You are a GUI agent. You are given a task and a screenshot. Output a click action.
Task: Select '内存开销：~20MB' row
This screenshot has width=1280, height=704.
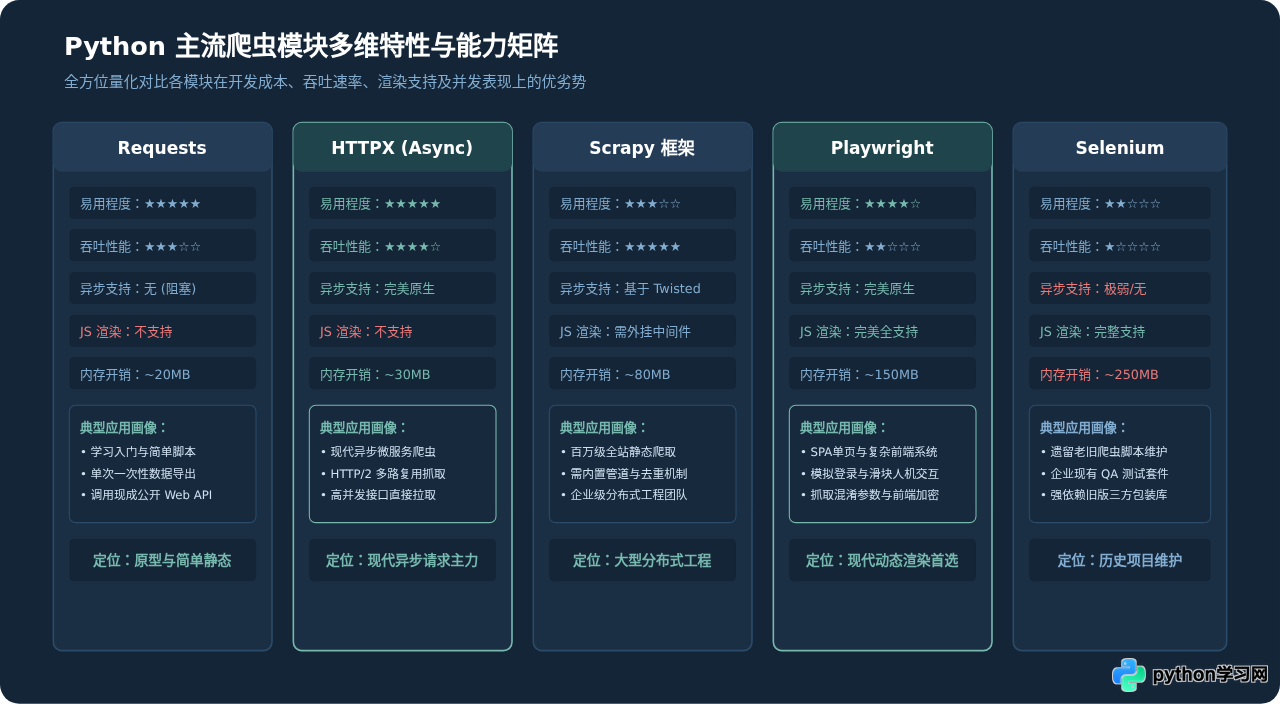[x=162, y=375]
